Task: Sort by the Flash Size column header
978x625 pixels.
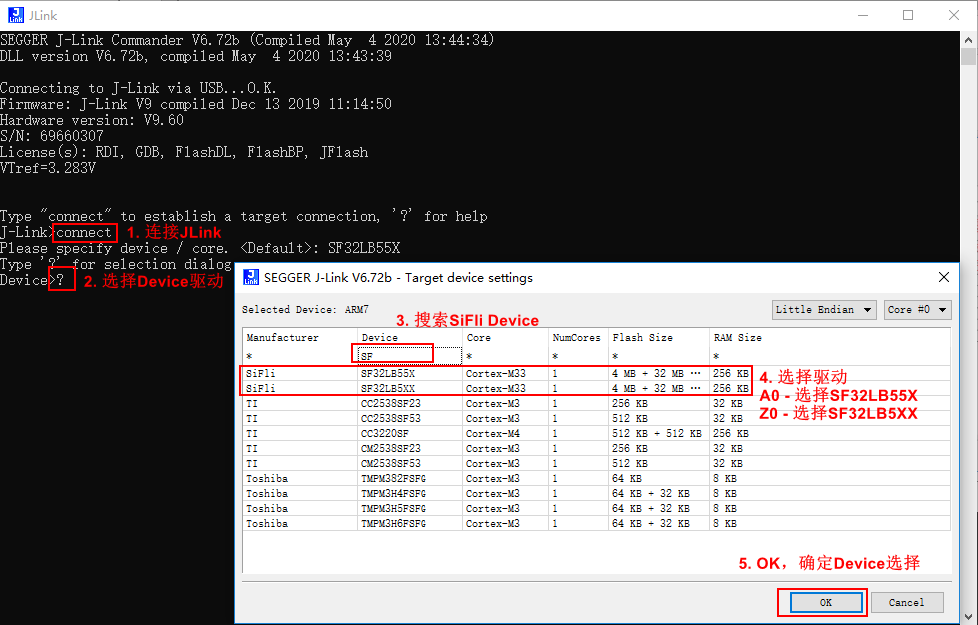Action: pos(657,338)
